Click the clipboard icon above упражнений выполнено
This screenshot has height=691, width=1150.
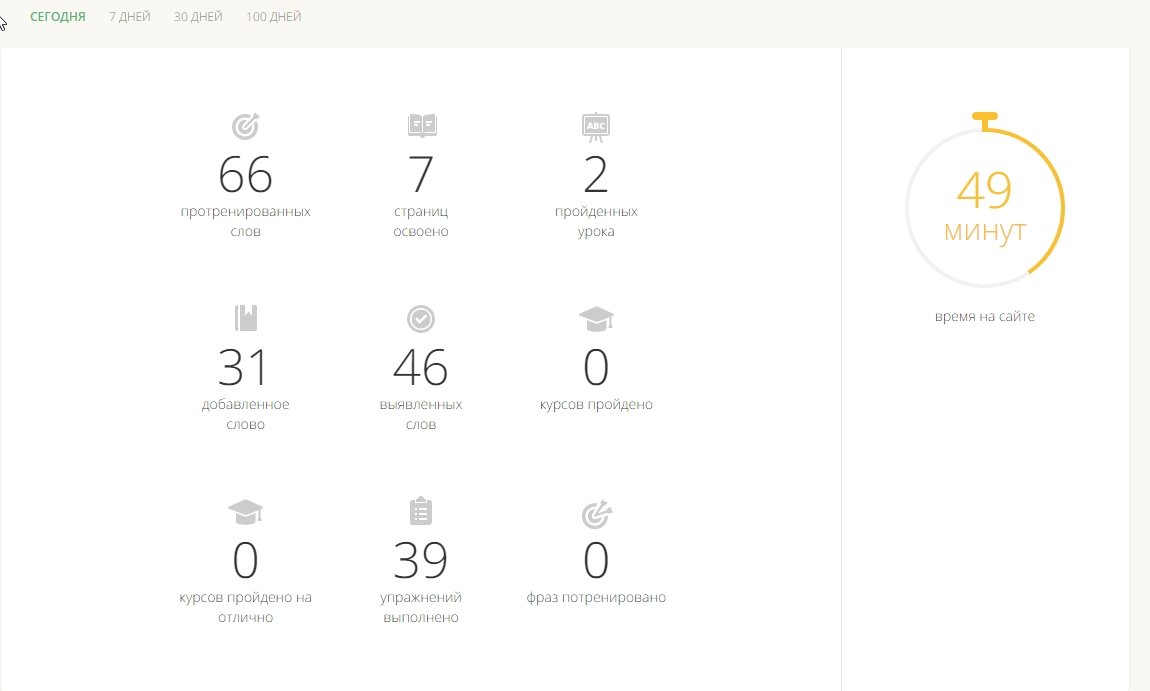(421, 511)
